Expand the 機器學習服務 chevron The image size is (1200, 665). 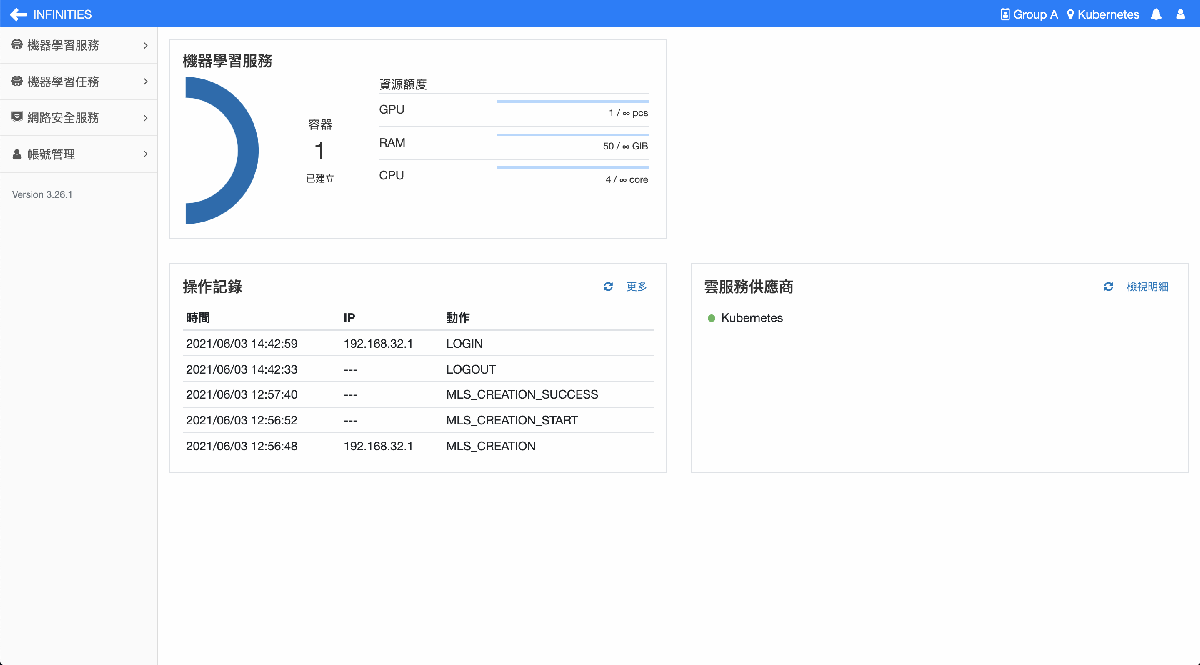(145, 46)
